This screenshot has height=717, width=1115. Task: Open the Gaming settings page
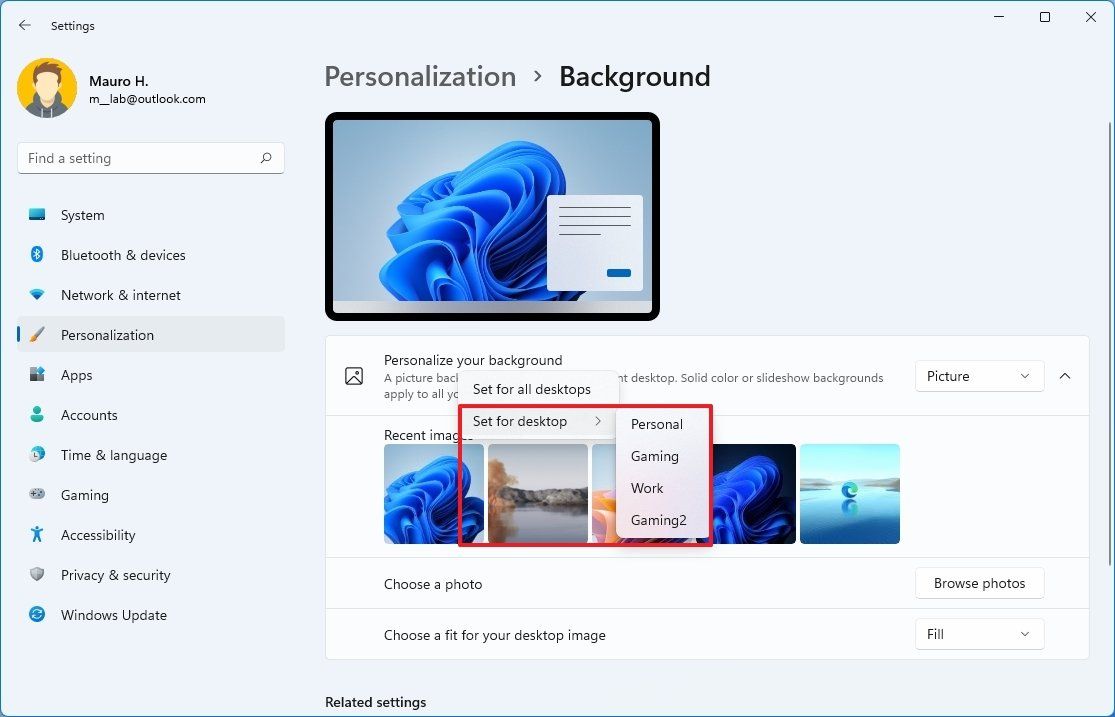84,495
